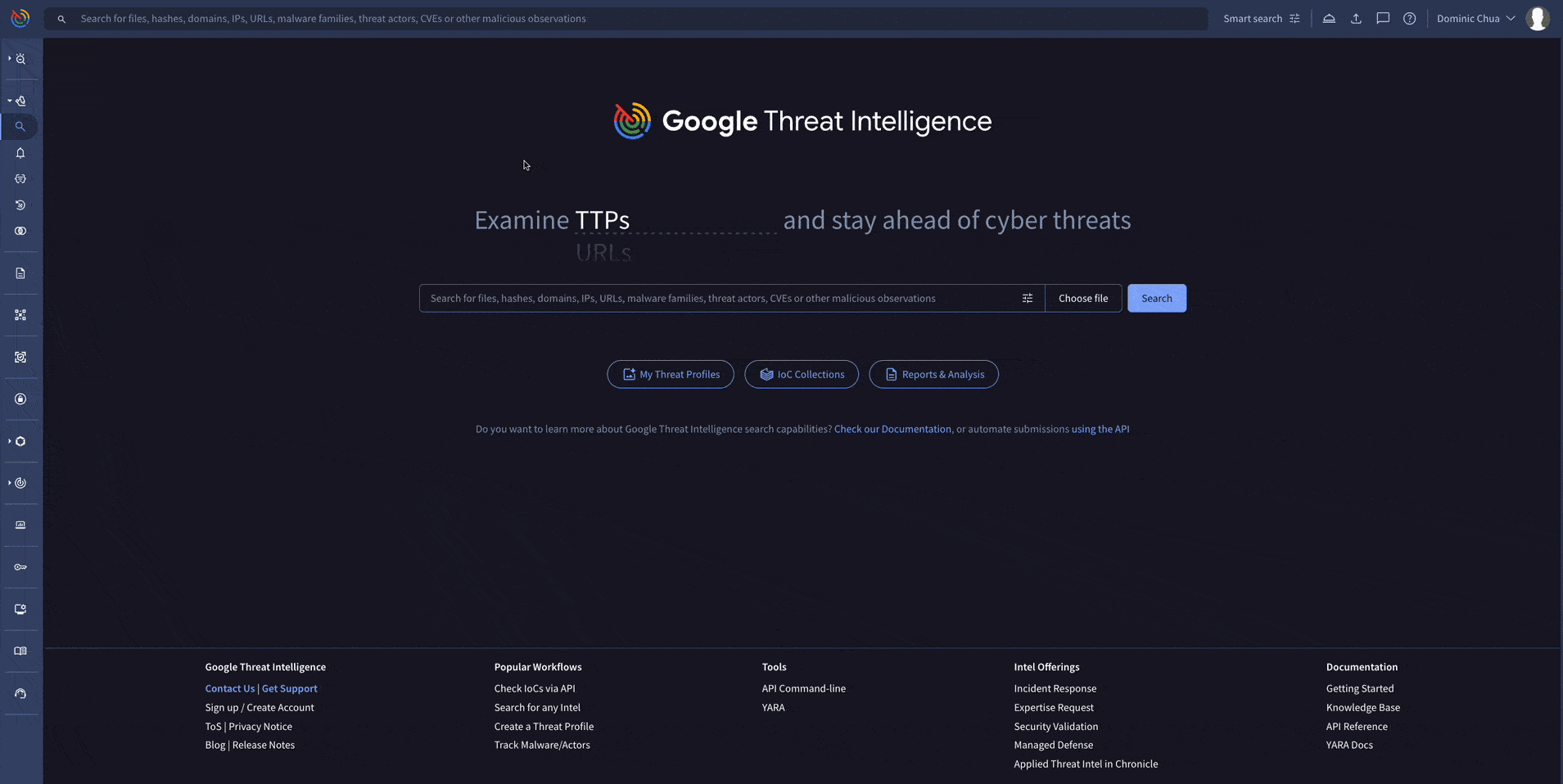Viewport: 1563px width, 784px height.
Task: Open the monitor with gear settings icon
Action: (x=20, y=609)
